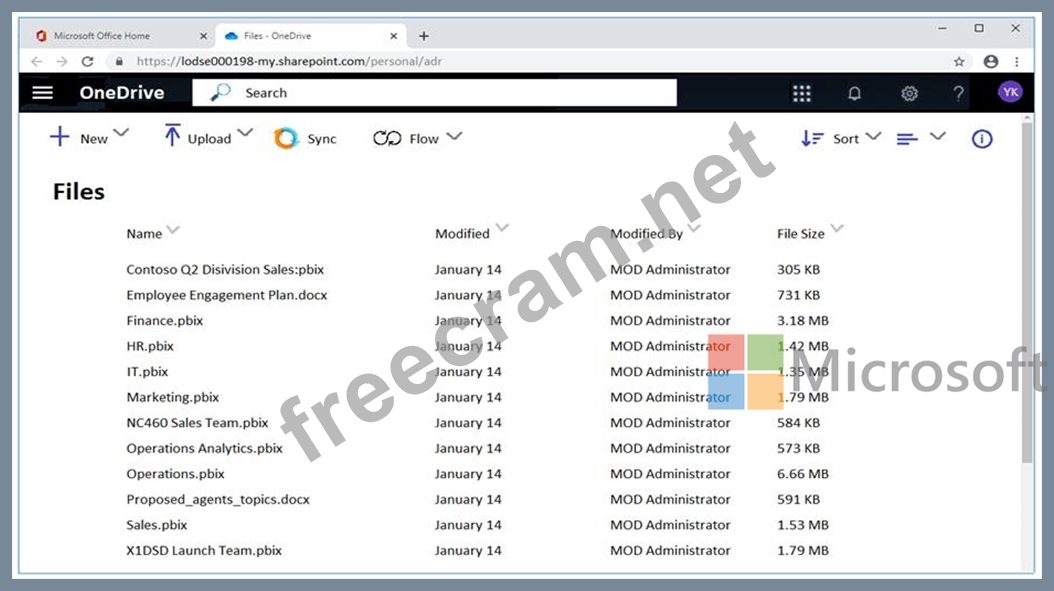Open the Modified column dropdown
This screenshot has width=1054, height=591.
[502, 227]
